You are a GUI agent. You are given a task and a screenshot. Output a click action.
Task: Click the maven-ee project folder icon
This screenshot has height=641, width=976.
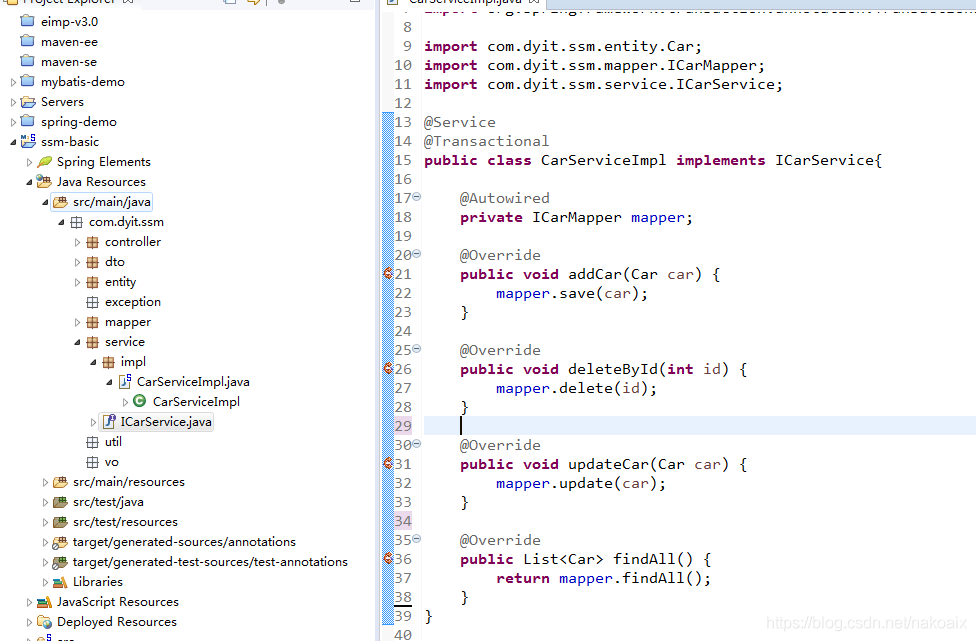pyautogui.click(x=27, y=41)
